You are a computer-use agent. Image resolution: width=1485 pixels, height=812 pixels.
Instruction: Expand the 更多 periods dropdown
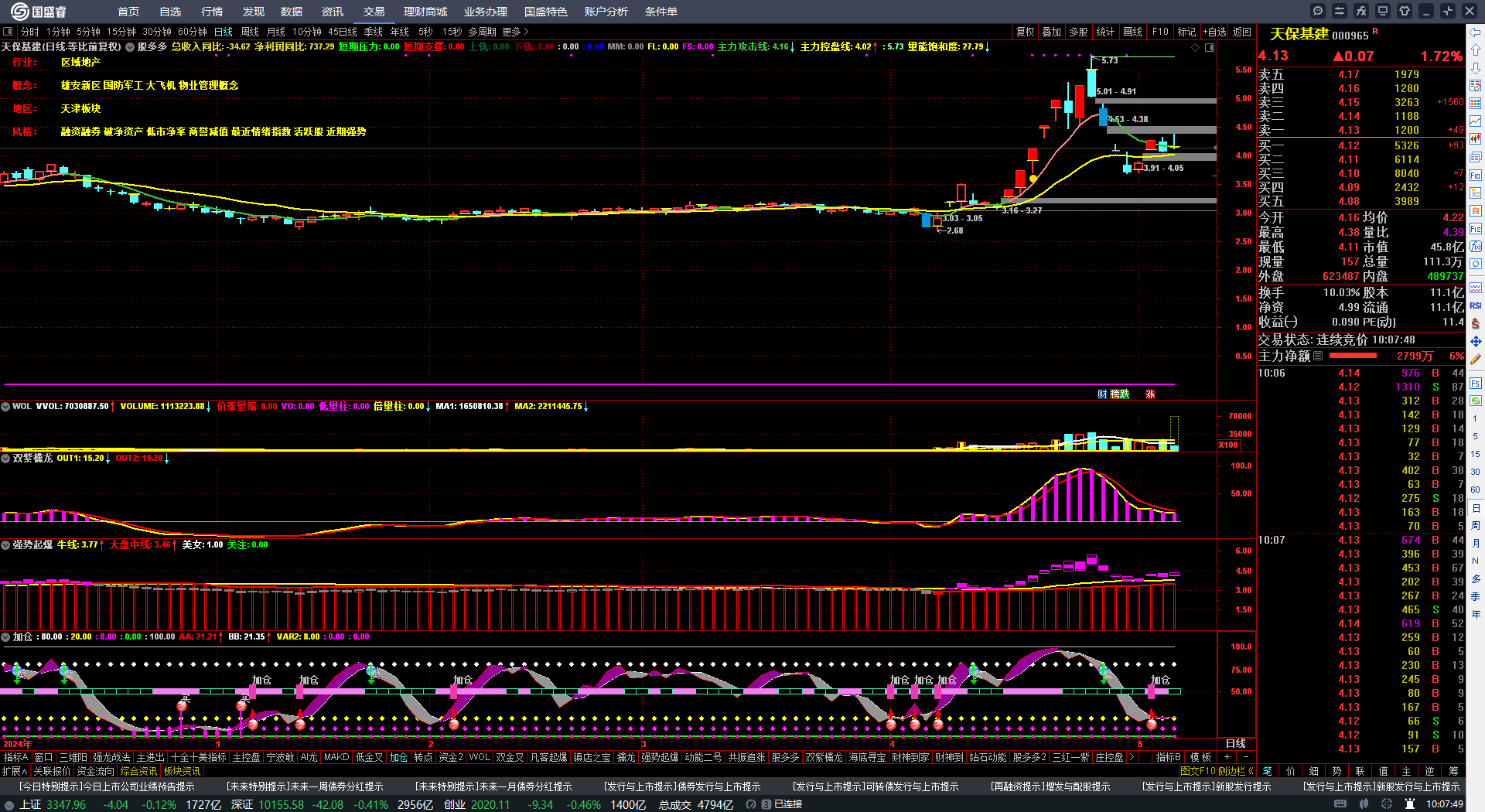click(515, 32)
